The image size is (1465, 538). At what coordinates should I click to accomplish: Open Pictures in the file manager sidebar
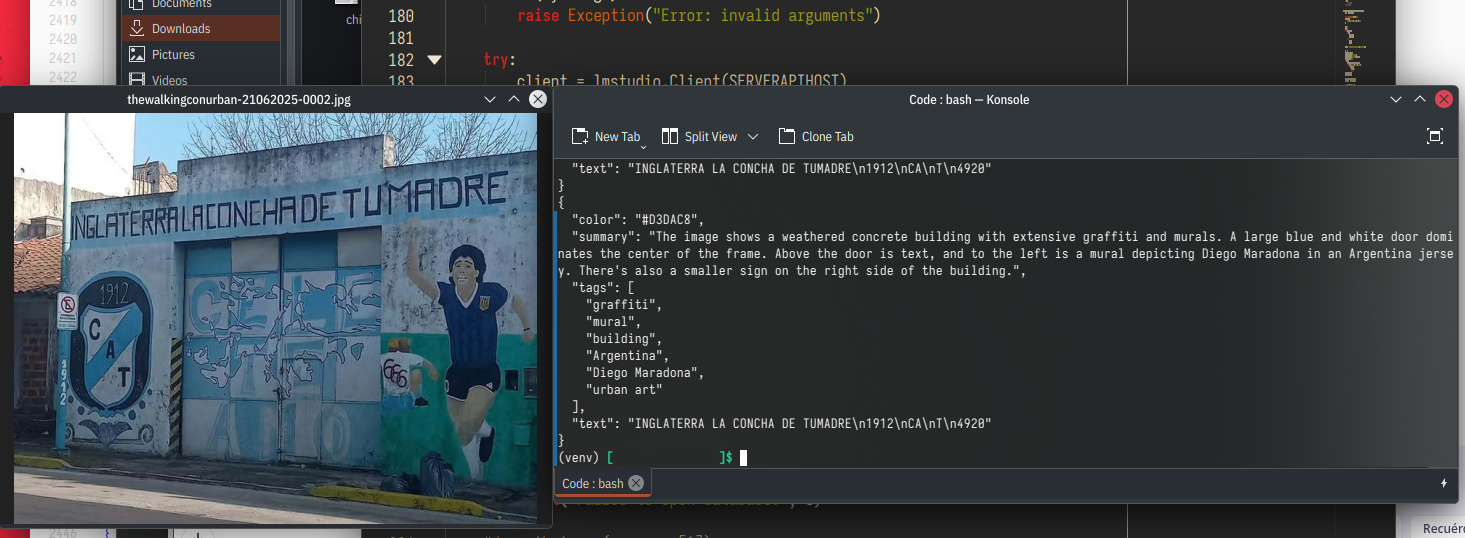pyautogui.click(x=201, y=55)
